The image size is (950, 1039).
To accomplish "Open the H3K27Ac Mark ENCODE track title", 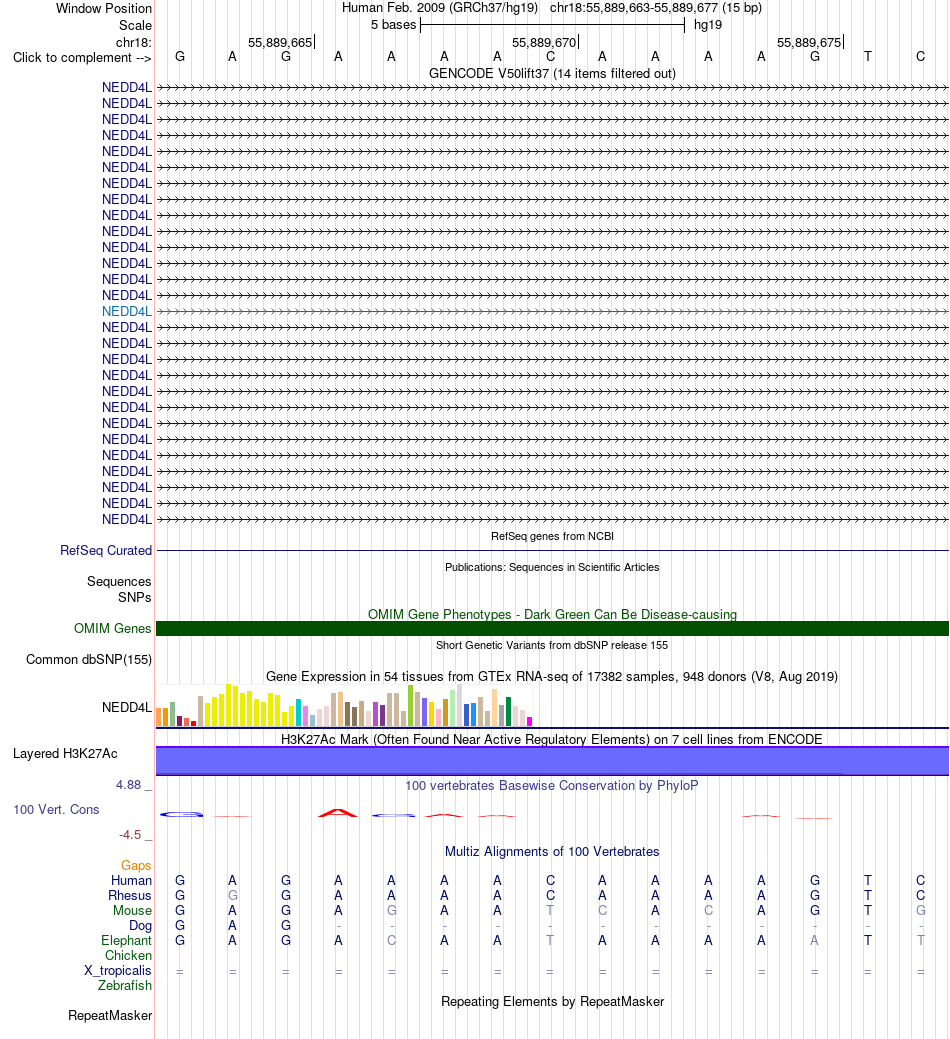I will tap(552, 739).
